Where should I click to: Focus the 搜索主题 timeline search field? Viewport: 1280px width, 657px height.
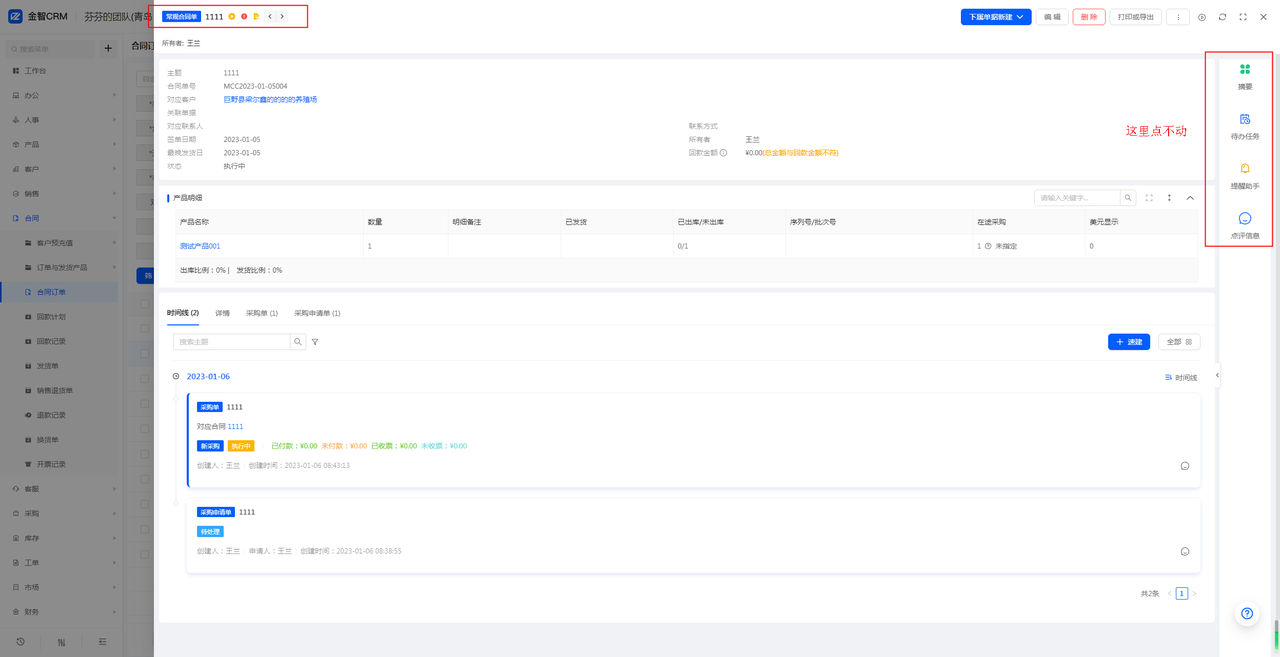click(x=232, y=342)
